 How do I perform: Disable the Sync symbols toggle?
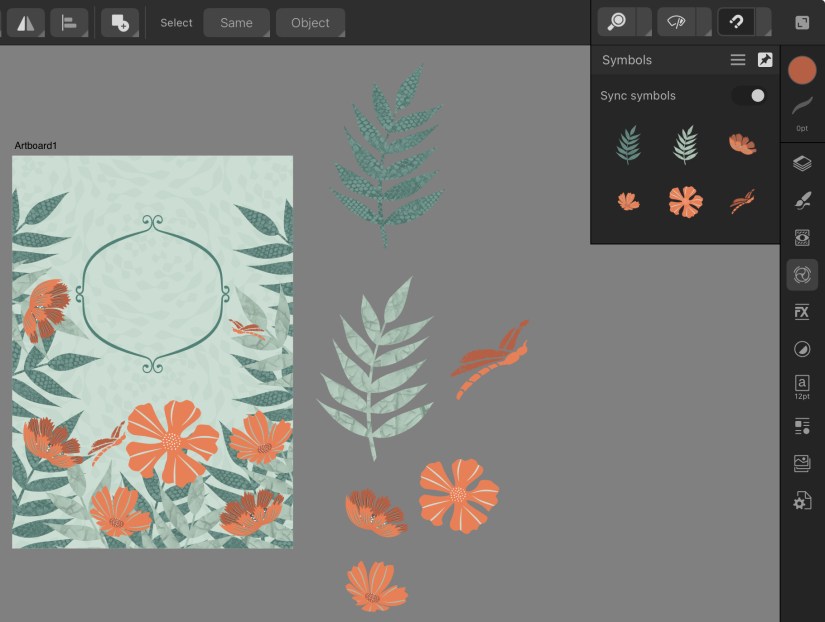tap(750, 95)
